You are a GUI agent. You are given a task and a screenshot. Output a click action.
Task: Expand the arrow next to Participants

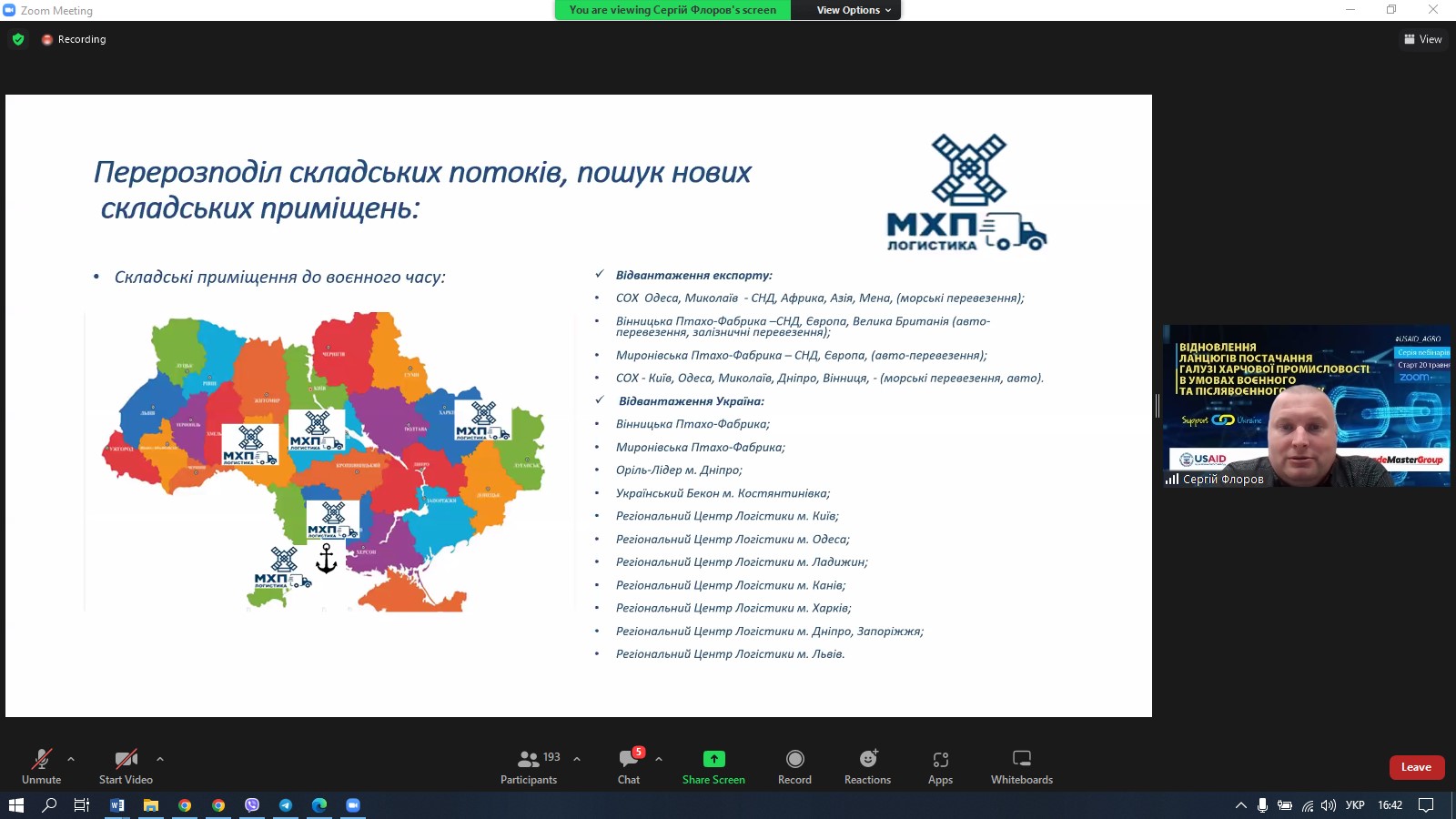point(577,758)
